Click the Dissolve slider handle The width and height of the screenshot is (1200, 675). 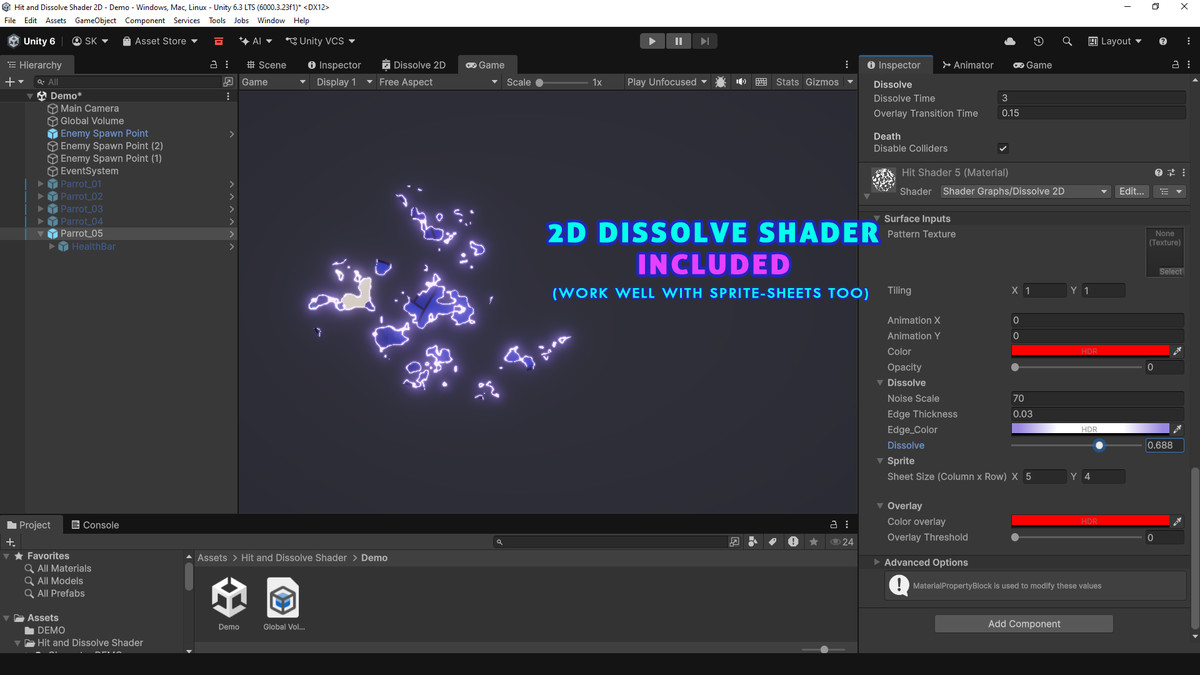pos(1099,445)
